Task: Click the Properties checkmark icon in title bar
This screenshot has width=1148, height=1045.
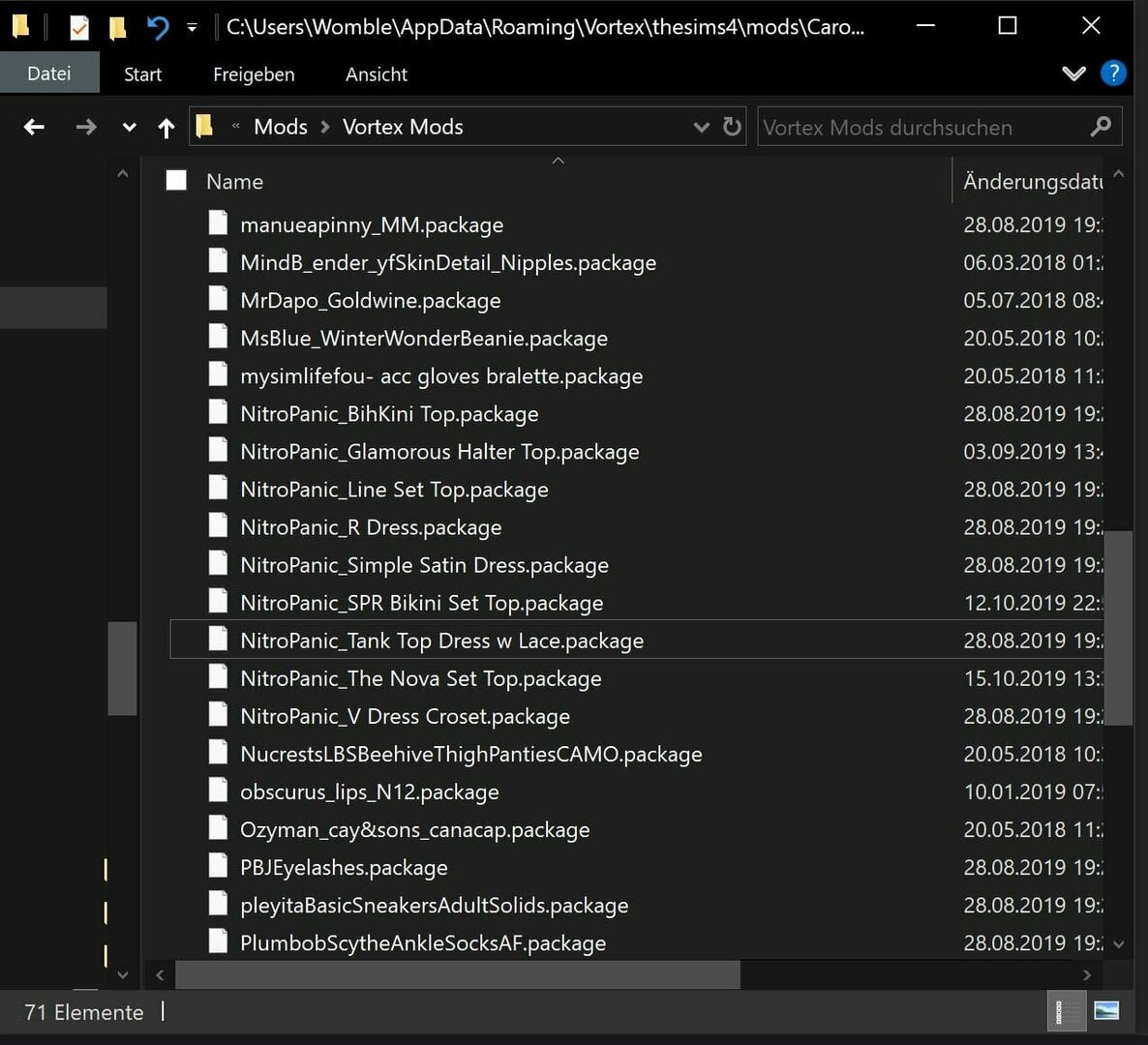Action: coord(78,28)
